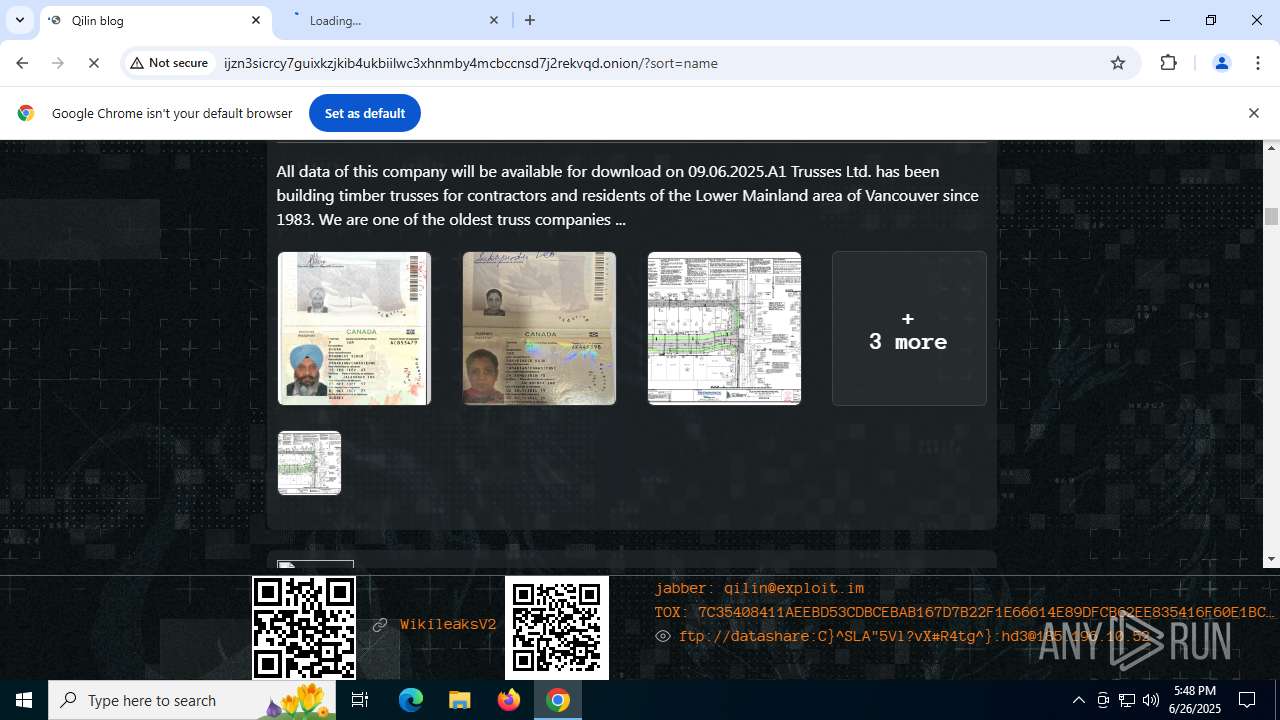Open the 5:48 PM clock calendar
The width and height of the screenshot is (1280, 720).
click(x=1195, y=700)
